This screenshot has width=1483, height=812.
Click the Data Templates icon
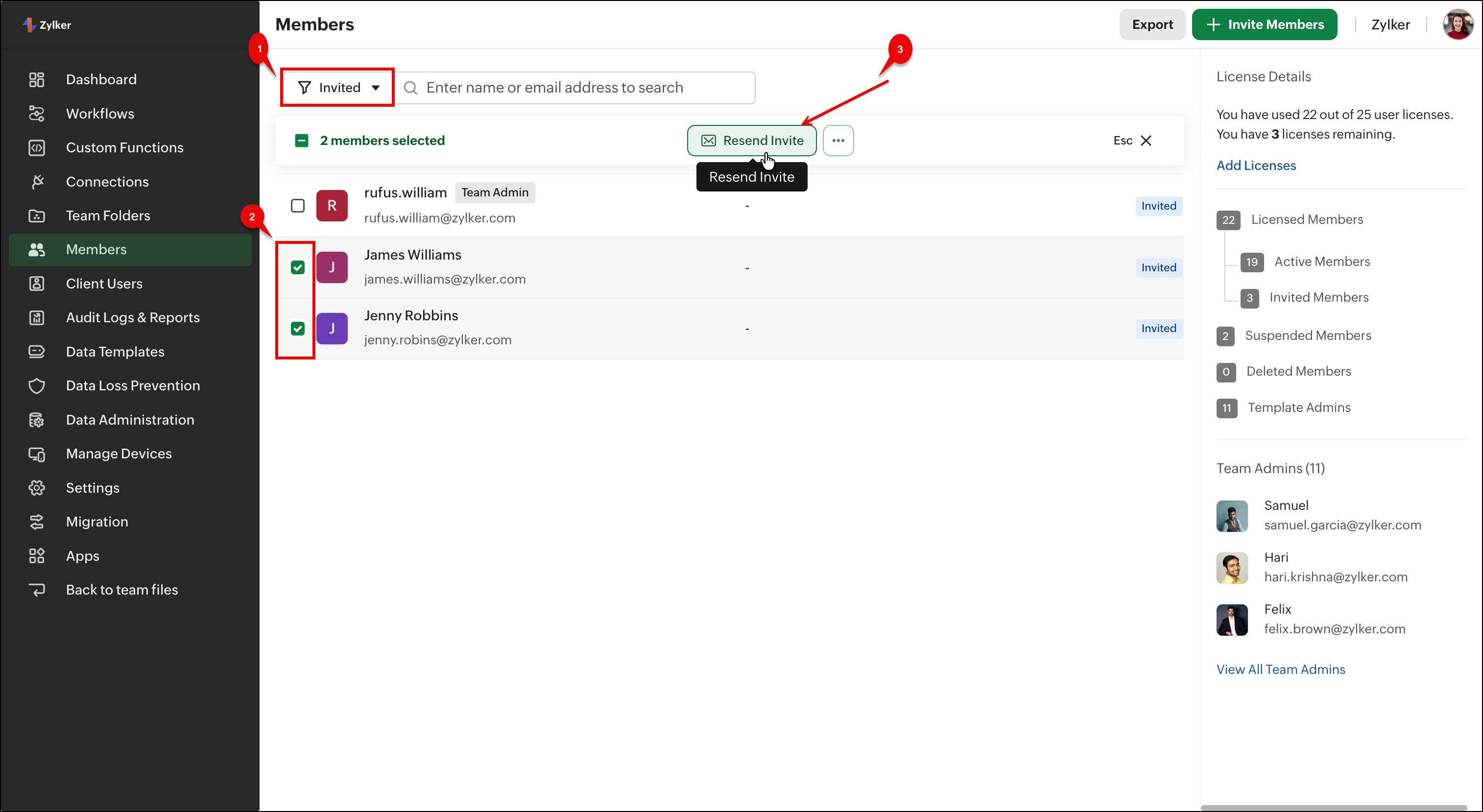pyautogui.click(x=37, y=352)
